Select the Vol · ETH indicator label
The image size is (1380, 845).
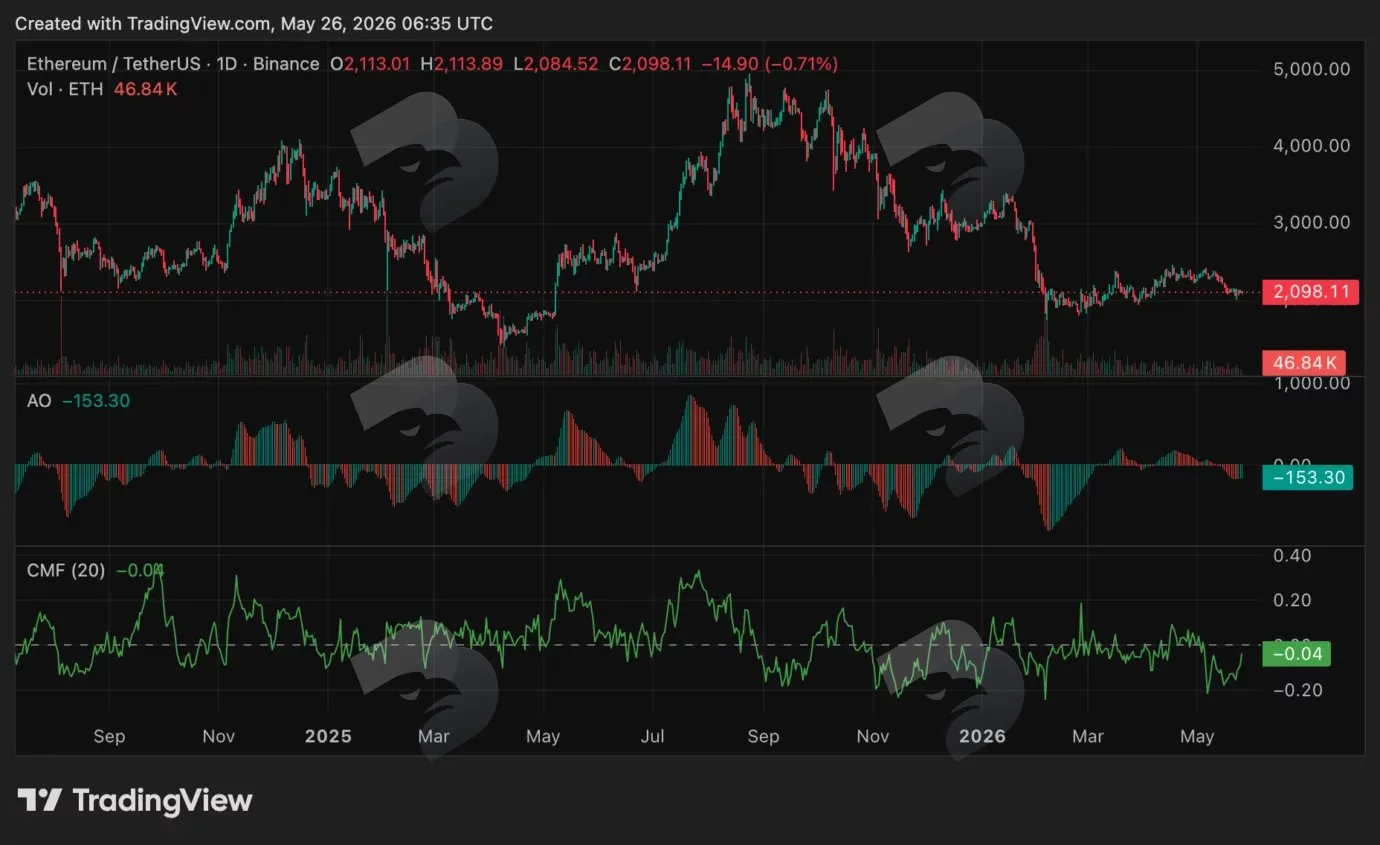[x=65, y=89]
